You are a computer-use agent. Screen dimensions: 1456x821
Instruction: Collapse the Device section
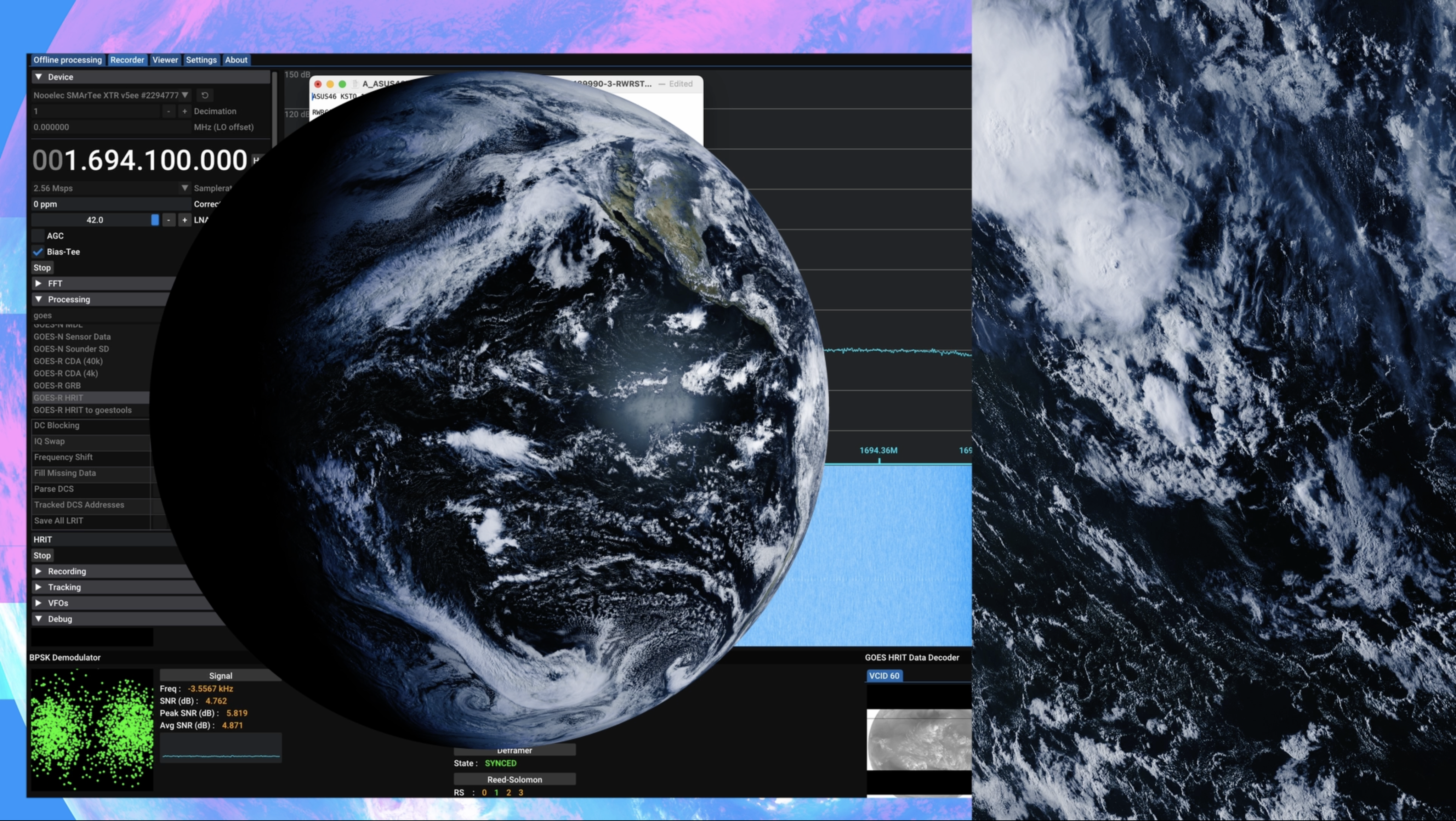coord(150,77)
